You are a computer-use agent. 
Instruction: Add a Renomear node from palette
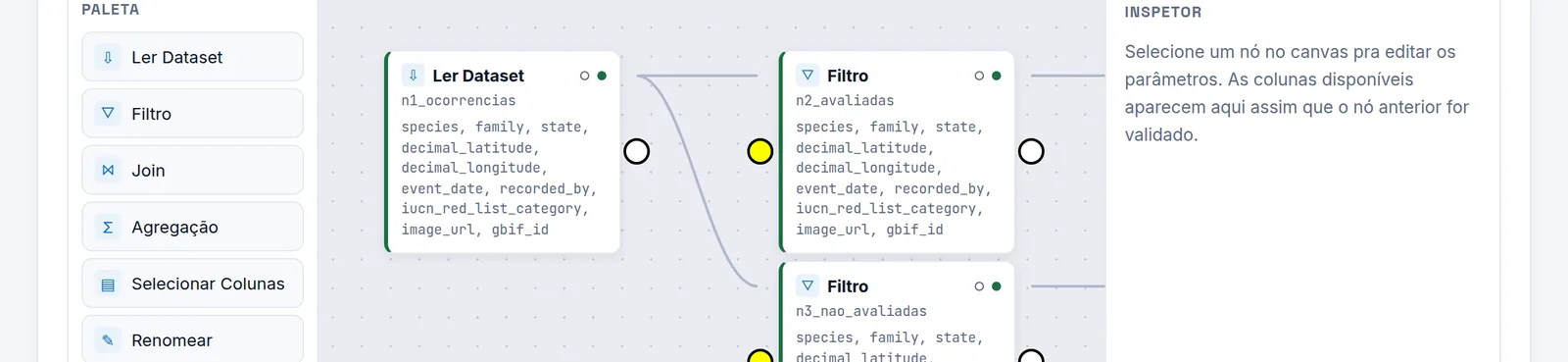192,338
